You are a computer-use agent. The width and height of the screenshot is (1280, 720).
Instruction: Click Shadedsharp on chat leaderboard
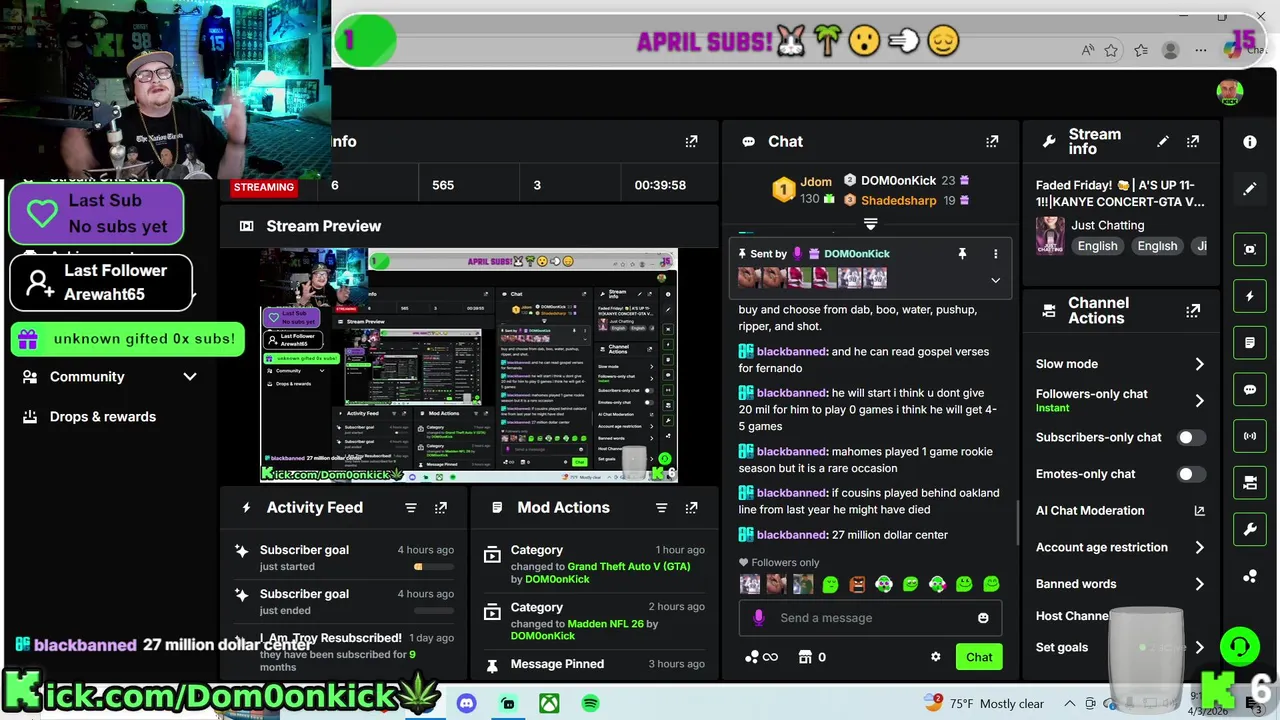898,200
